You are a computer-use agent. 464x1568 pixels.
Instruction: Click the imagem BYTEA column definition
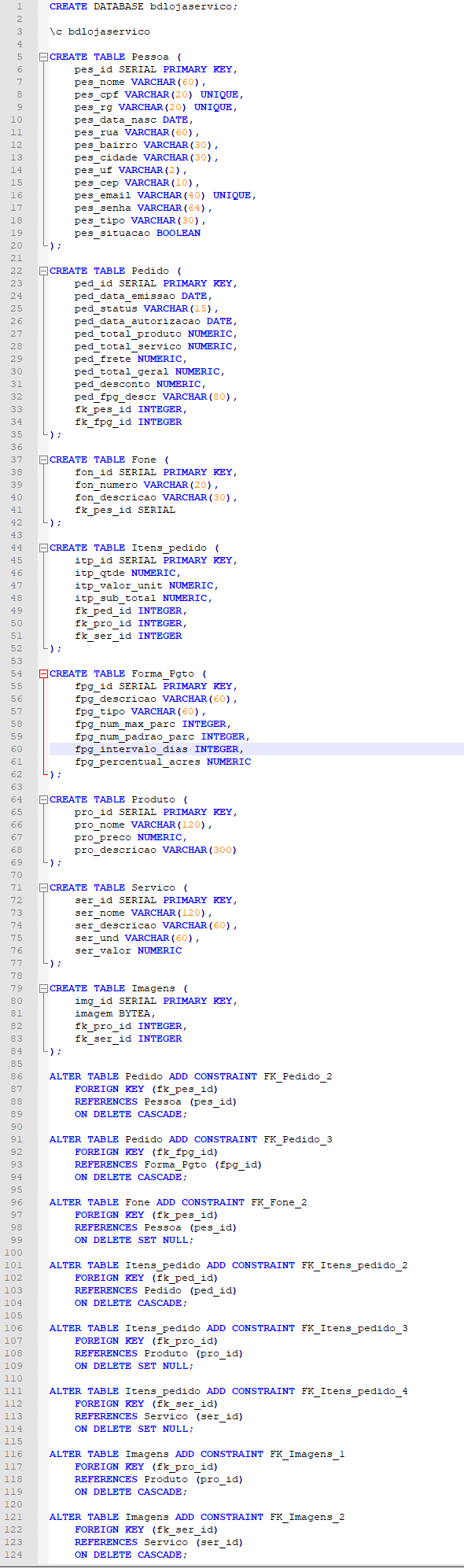(115, 1013)
